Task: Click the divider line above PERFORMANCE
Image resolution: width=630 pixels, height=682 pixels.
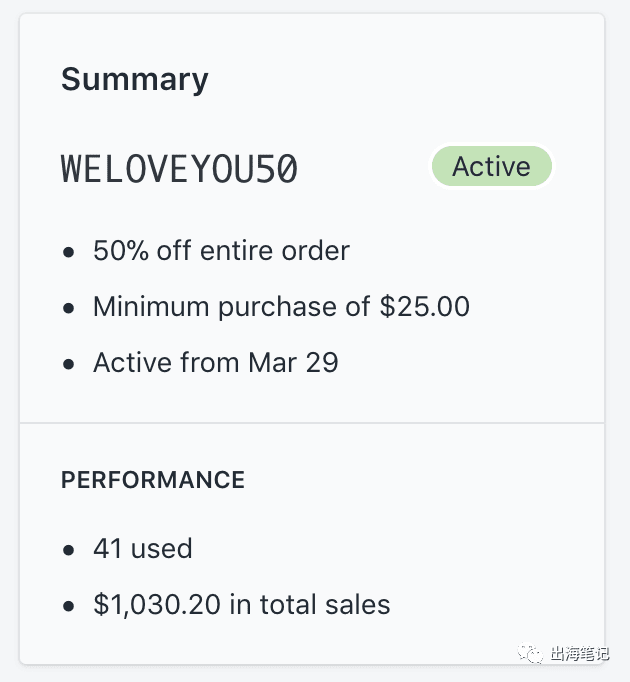Action: [x=312, y=423]
